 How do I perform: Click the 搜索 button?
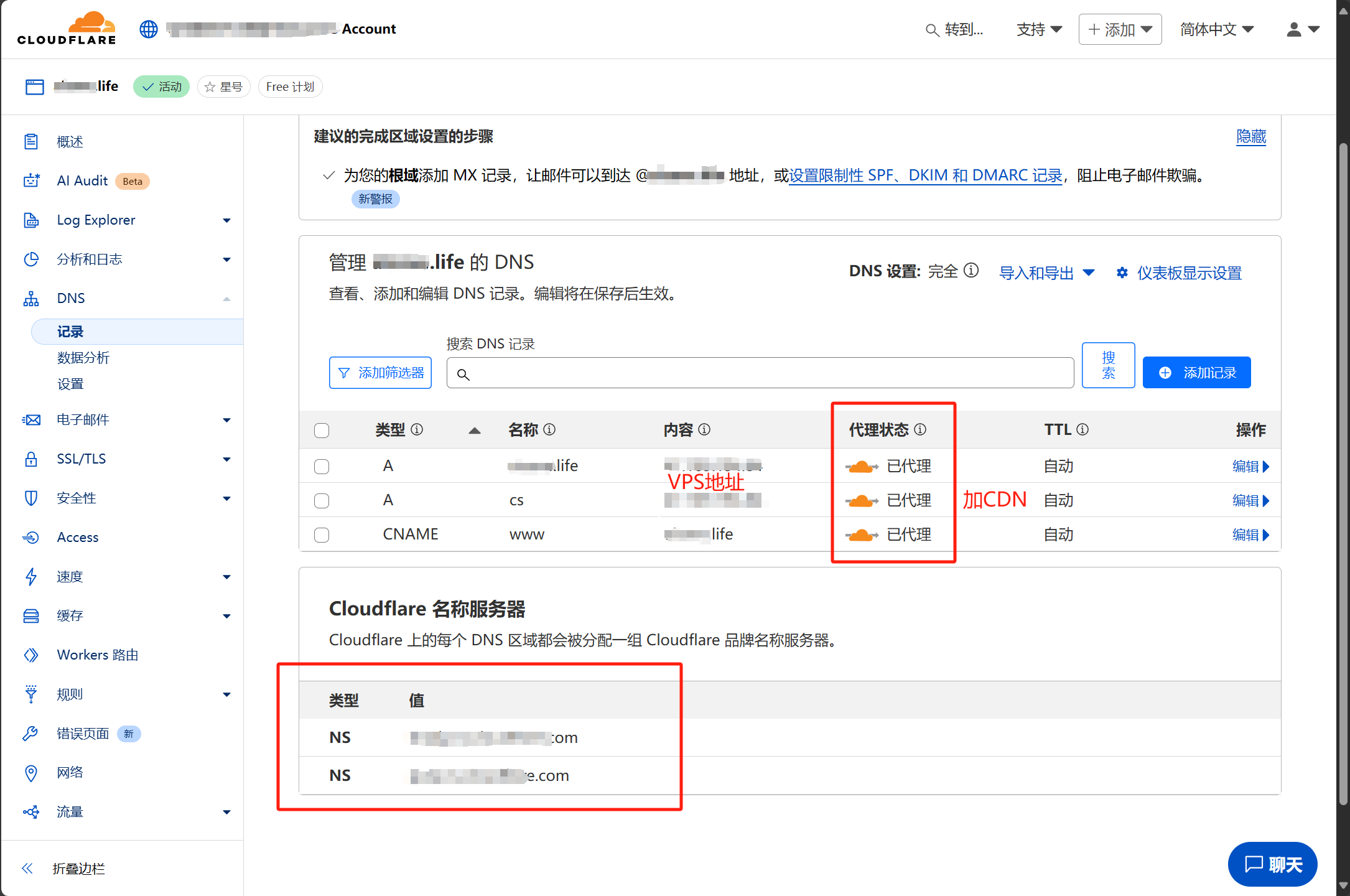(x=1109, y=365)
